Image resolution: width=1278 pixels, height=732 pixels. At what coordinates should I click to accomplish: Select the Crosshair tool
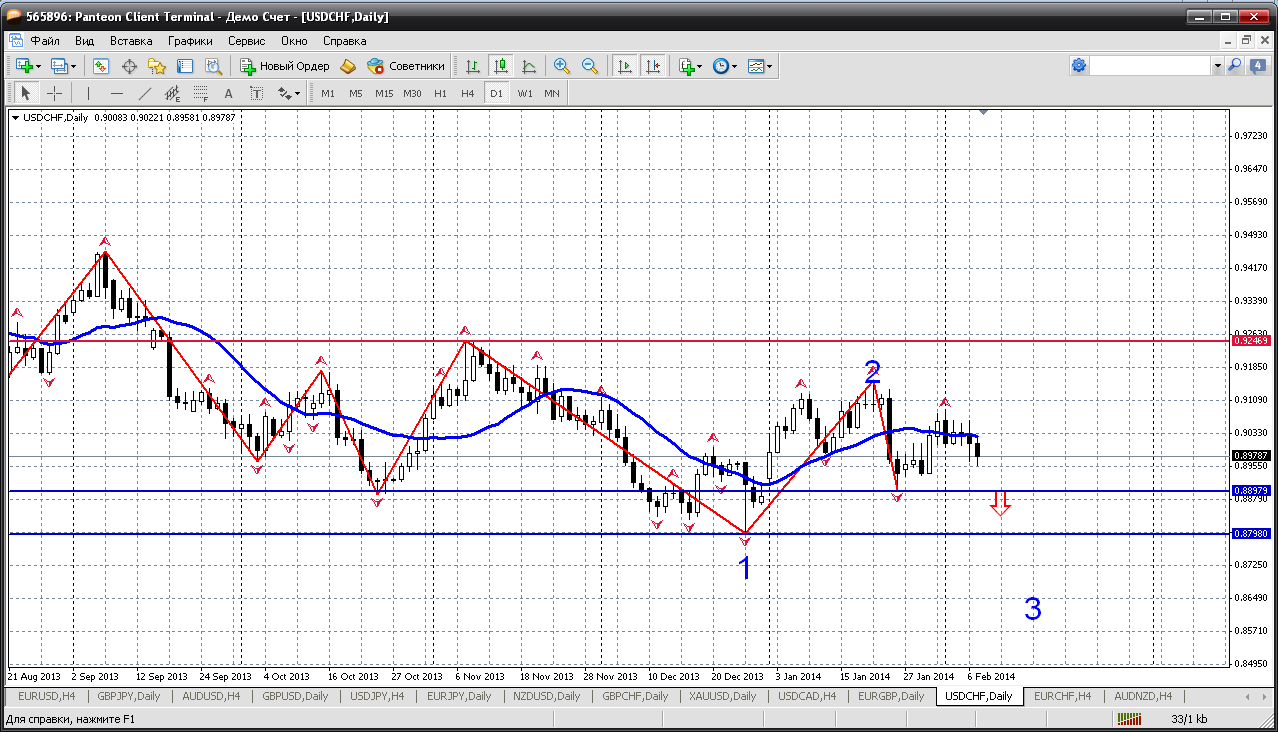pos(54,93)
